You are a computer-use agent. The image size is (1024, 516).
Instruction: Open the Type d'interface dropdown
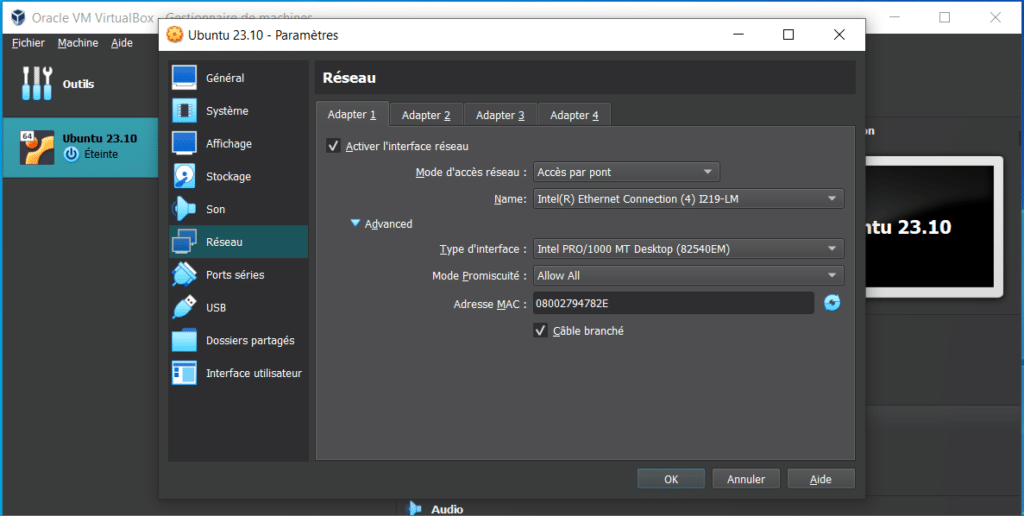click(688, 249)
